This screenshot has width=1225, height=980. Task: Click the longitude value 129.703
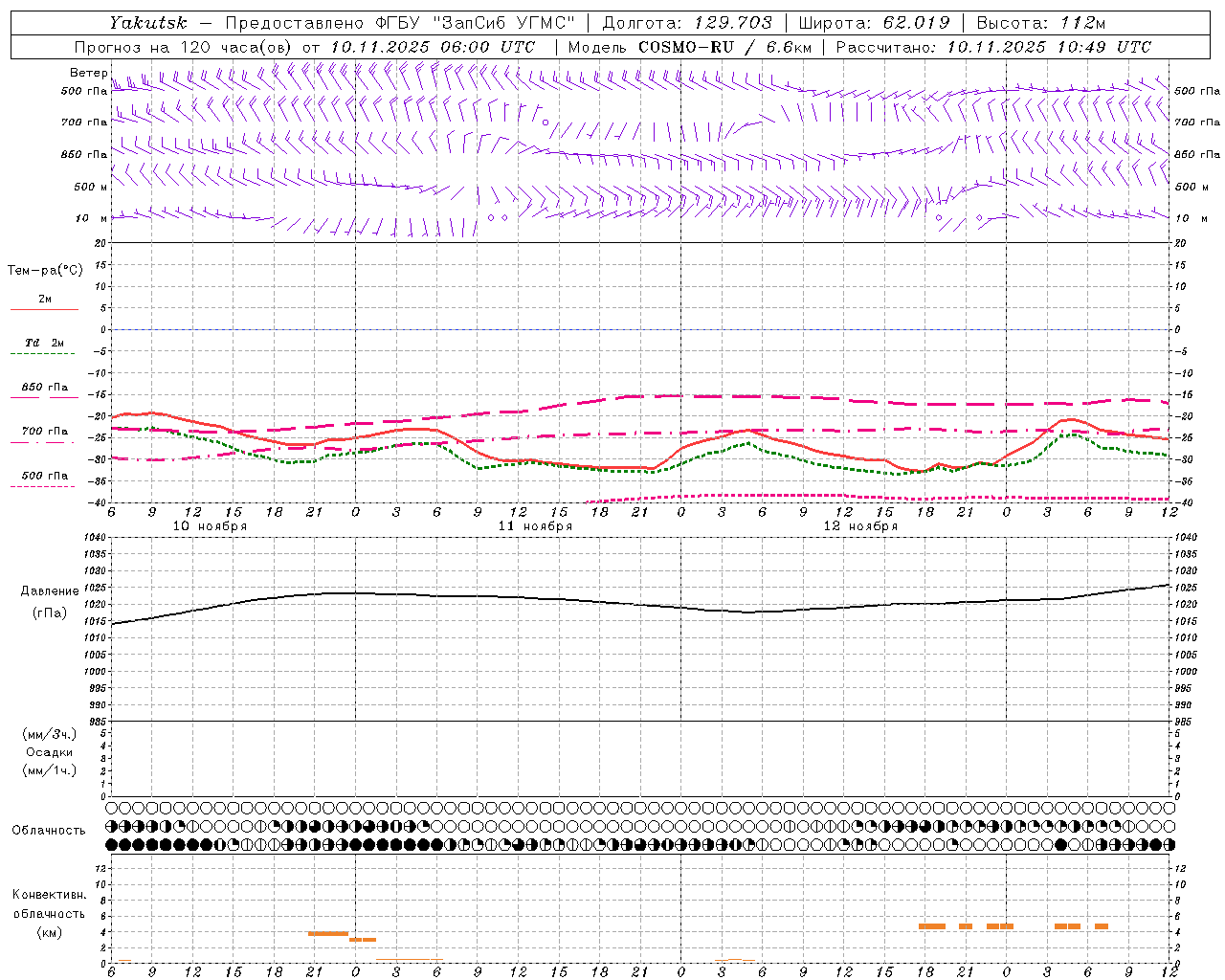(x=731, y=23)
